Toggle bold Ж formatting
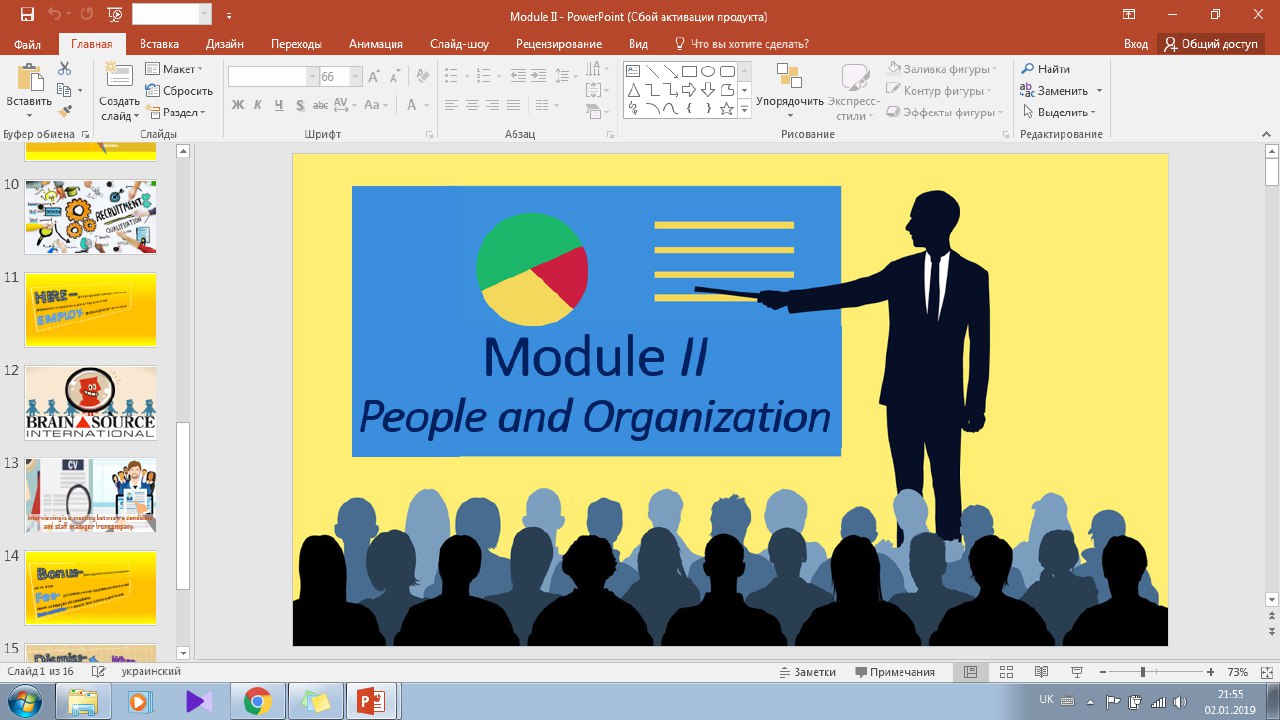Image resolution: width=1280 pixels, height=720 pixels. click(x=238, y=105)
